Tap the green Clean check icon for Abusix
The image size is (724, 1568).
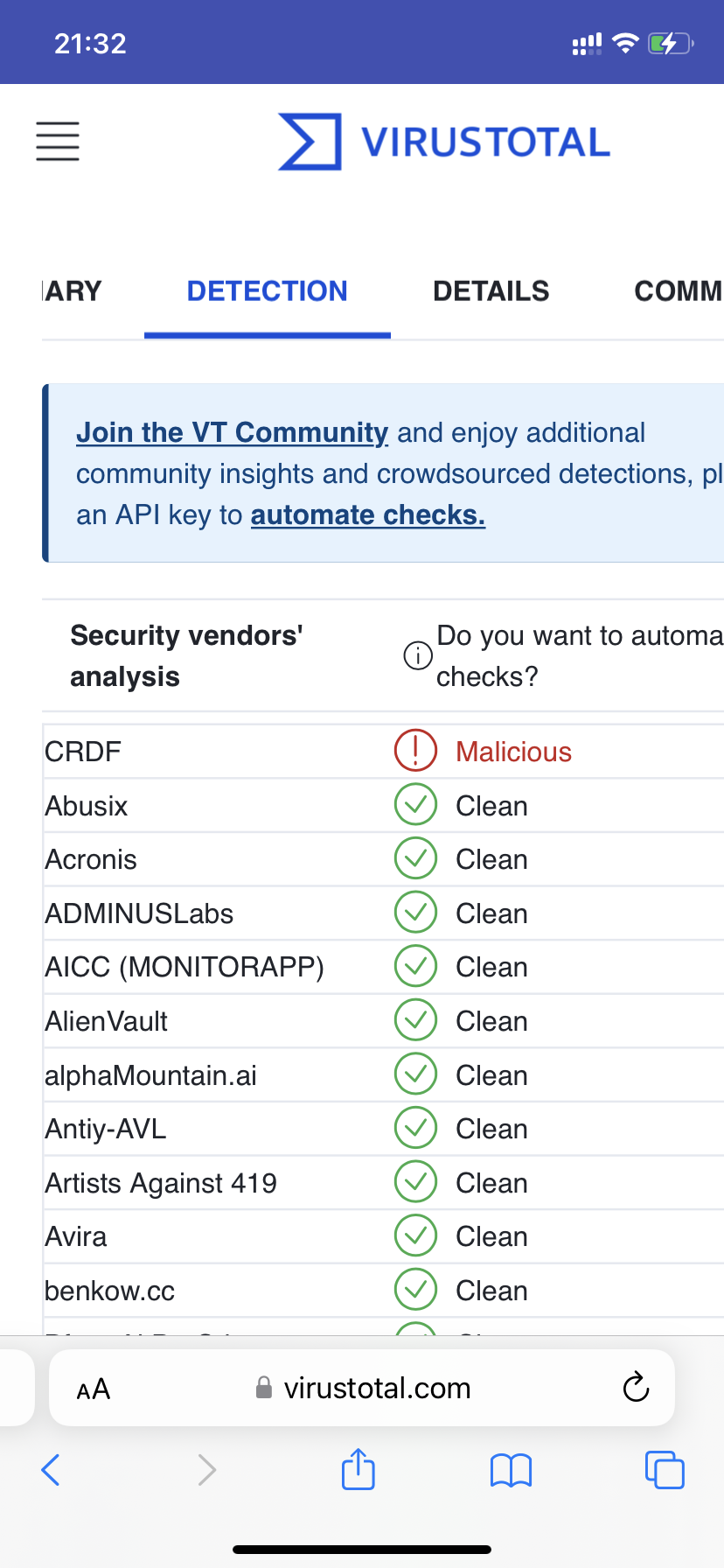(415, 805)
